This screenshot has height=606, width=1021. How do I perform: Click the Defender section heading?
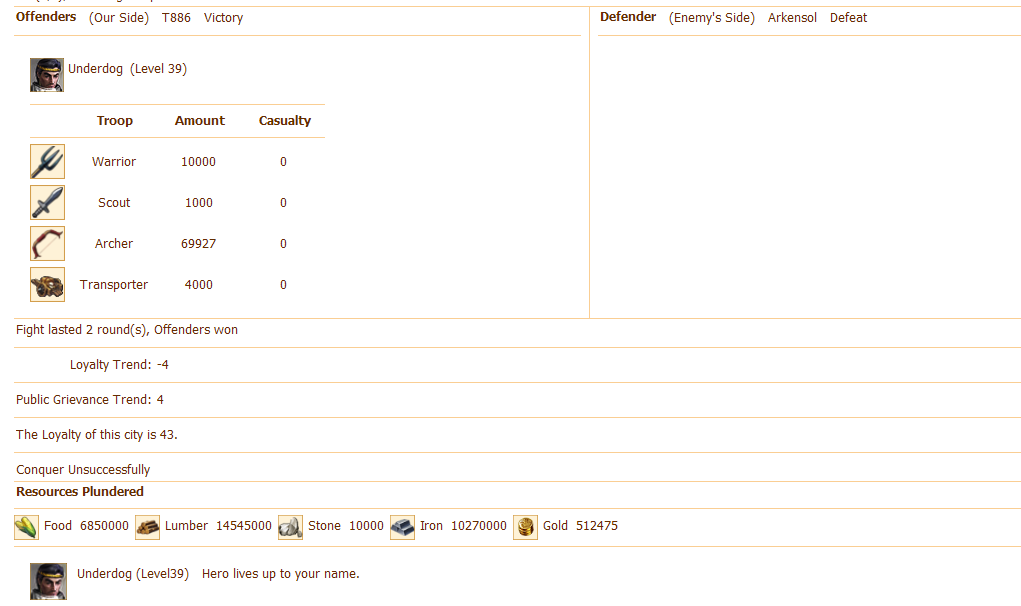pos(628,17)
